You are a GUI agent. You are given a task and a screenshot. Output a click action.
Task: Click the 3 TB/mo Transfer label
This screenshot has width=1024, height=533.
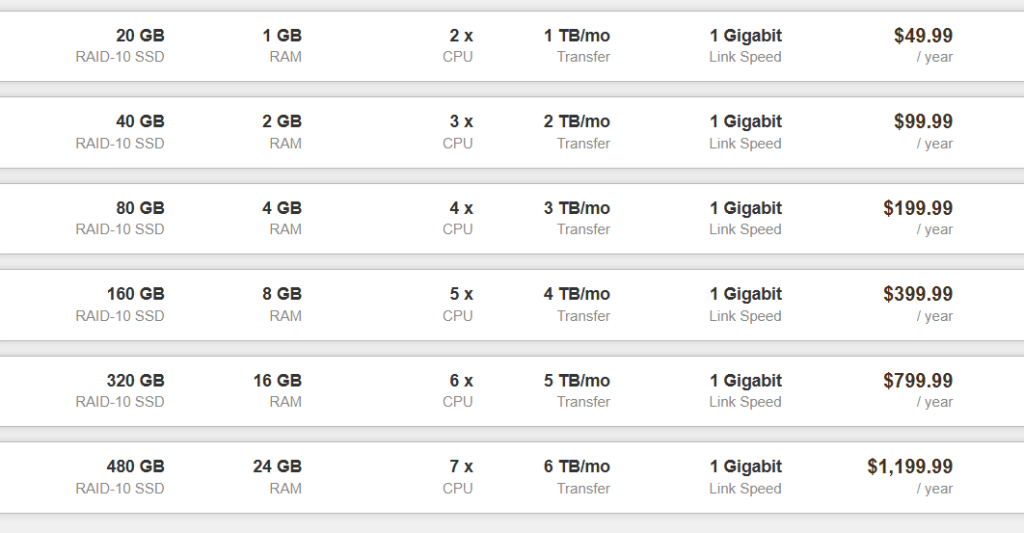click(577, 218)
